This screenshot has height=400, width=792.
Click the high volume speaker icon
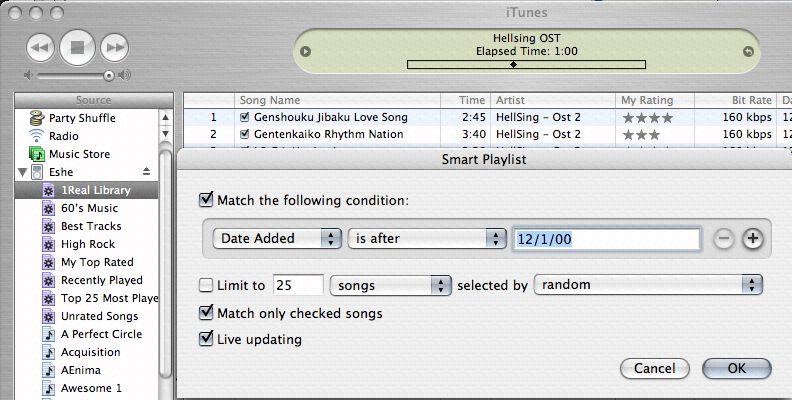tap(124, 75)
